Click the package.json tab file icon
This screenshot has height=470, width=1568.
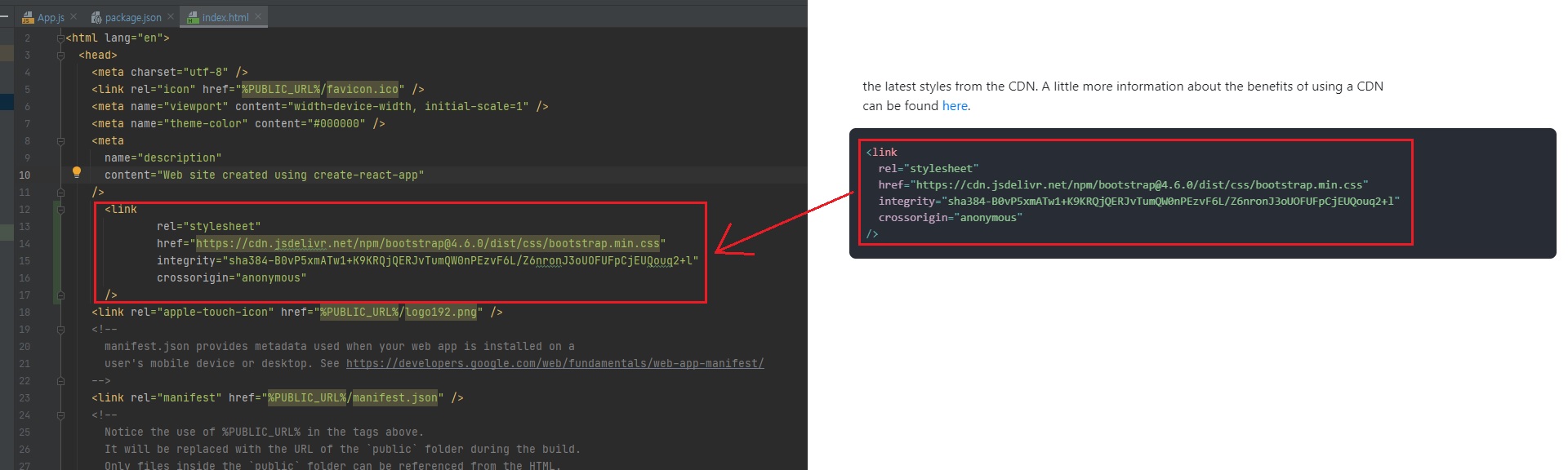(96, 17)
